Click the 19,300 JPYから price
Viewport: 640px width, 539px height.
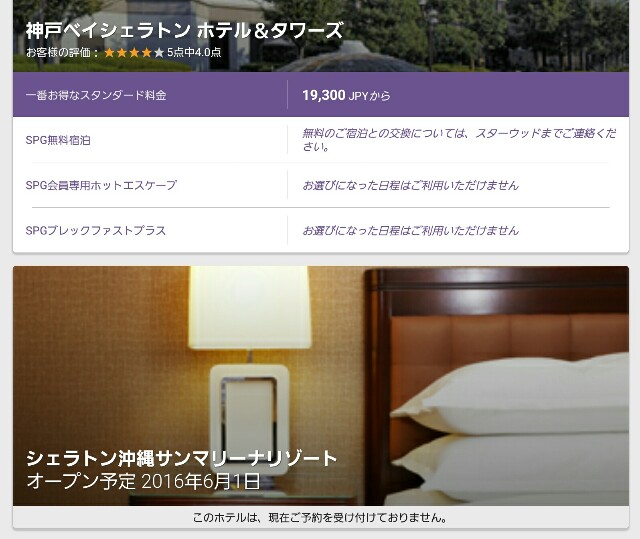346,95
